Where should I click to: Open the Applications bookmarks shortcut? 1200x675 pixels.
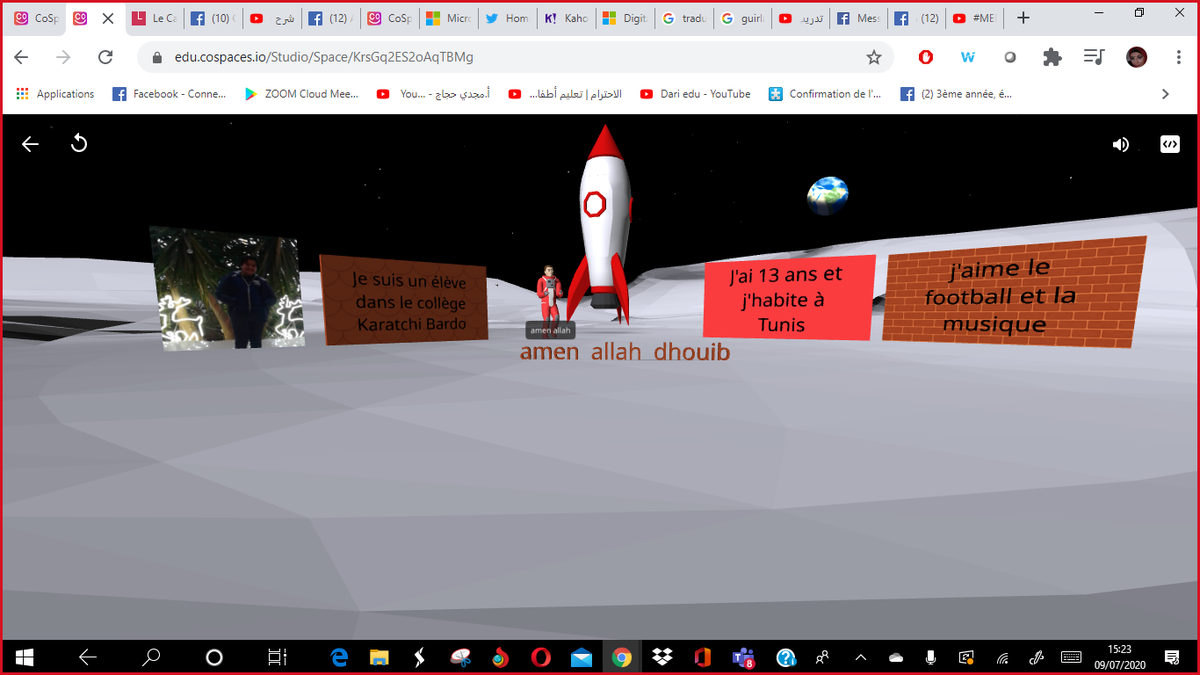click(x=55, y=94)
